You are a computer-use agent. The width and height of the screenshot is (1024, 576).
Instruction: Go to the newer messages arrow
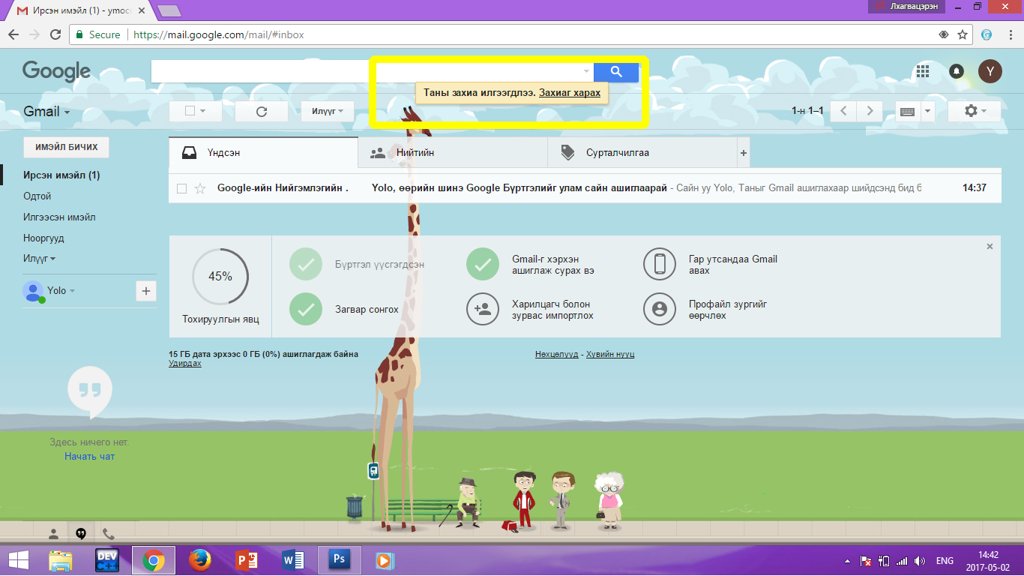(x=844, y=111)
